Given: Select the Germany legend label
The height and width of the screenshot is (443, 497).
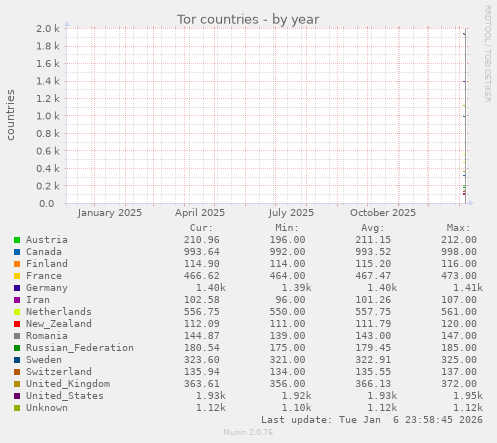Looking at the screenshot, I should point(47,288).
